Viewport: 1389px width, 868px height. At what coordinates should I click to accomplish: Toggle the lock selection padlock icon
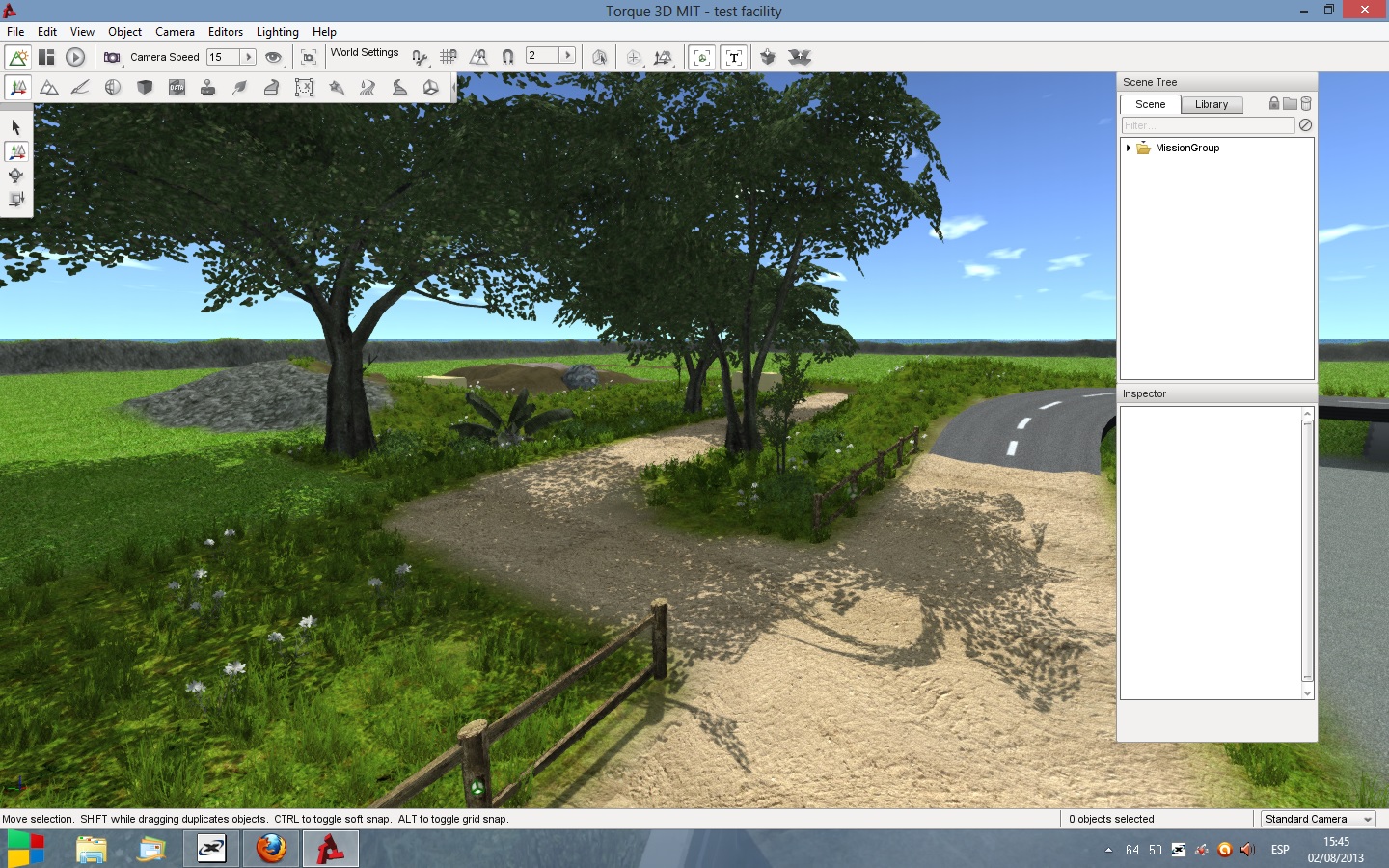pos(1274,103)
